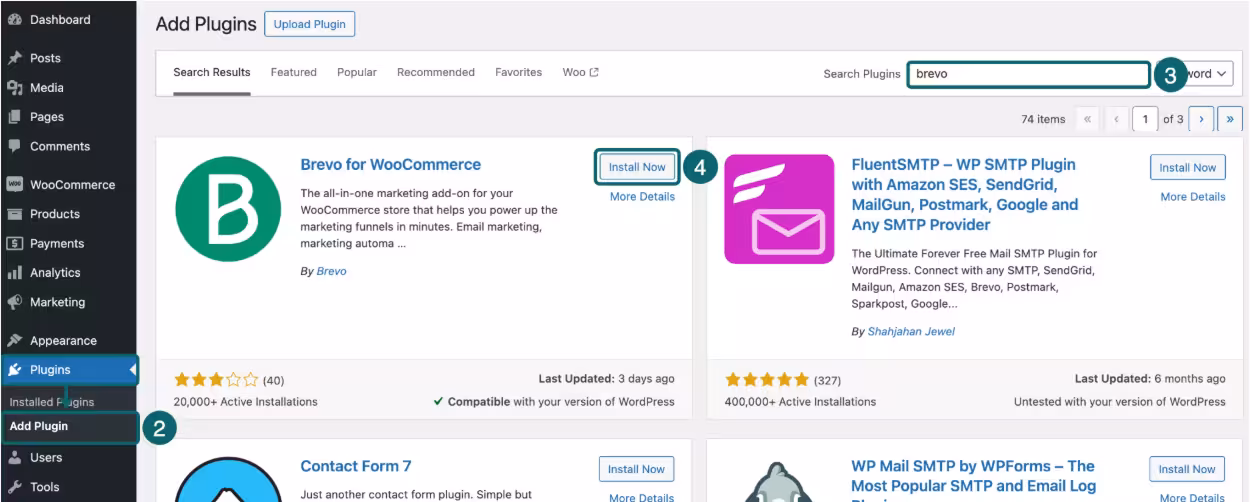Open the Appearance menu item
Image resolution: width=1250 pixels, height=502 pixels.
click(68, 341)
